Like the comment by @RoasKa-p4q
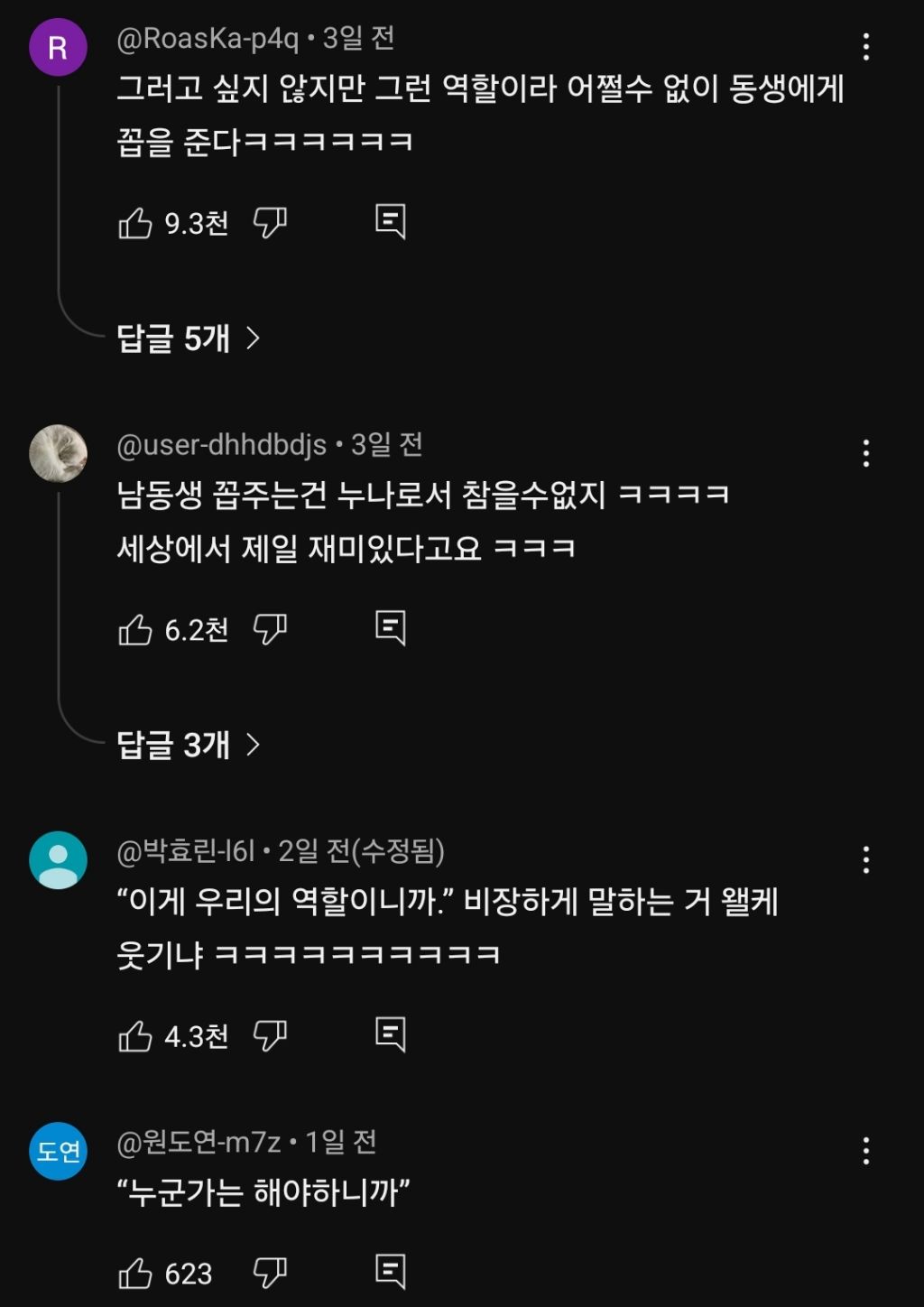 [135, 223]
